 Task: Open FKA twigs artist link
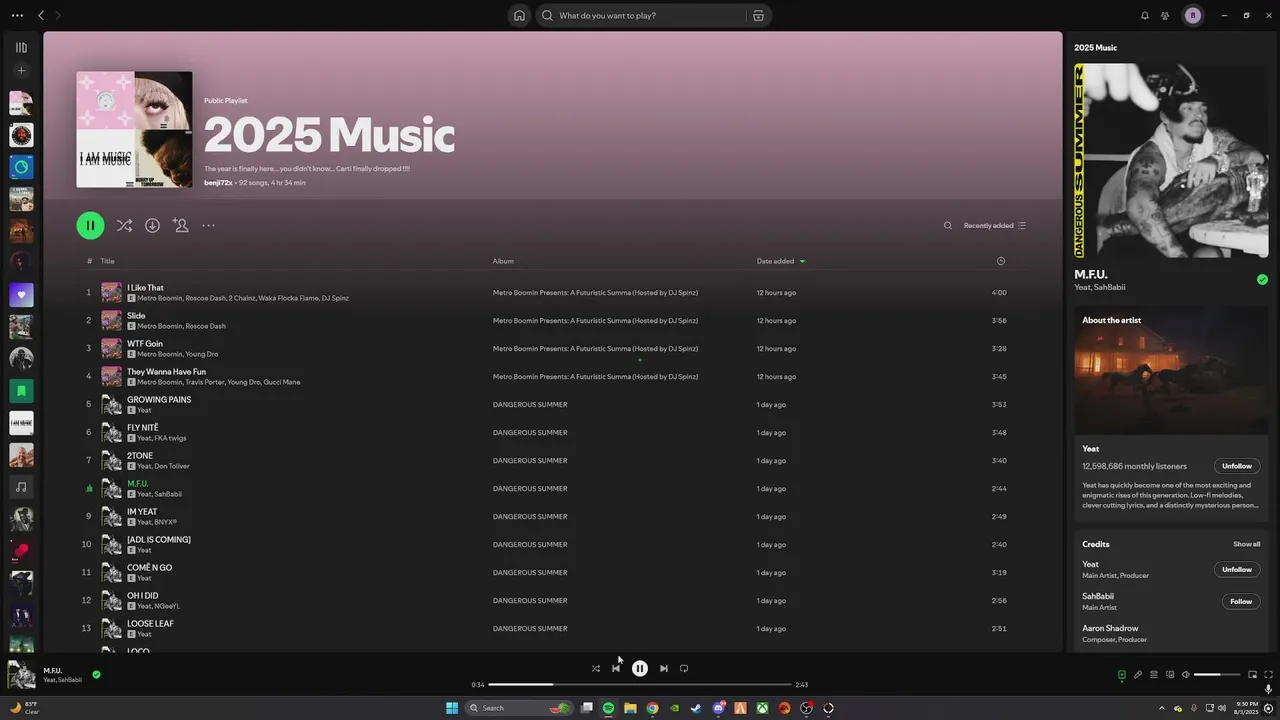click(170, 438)
